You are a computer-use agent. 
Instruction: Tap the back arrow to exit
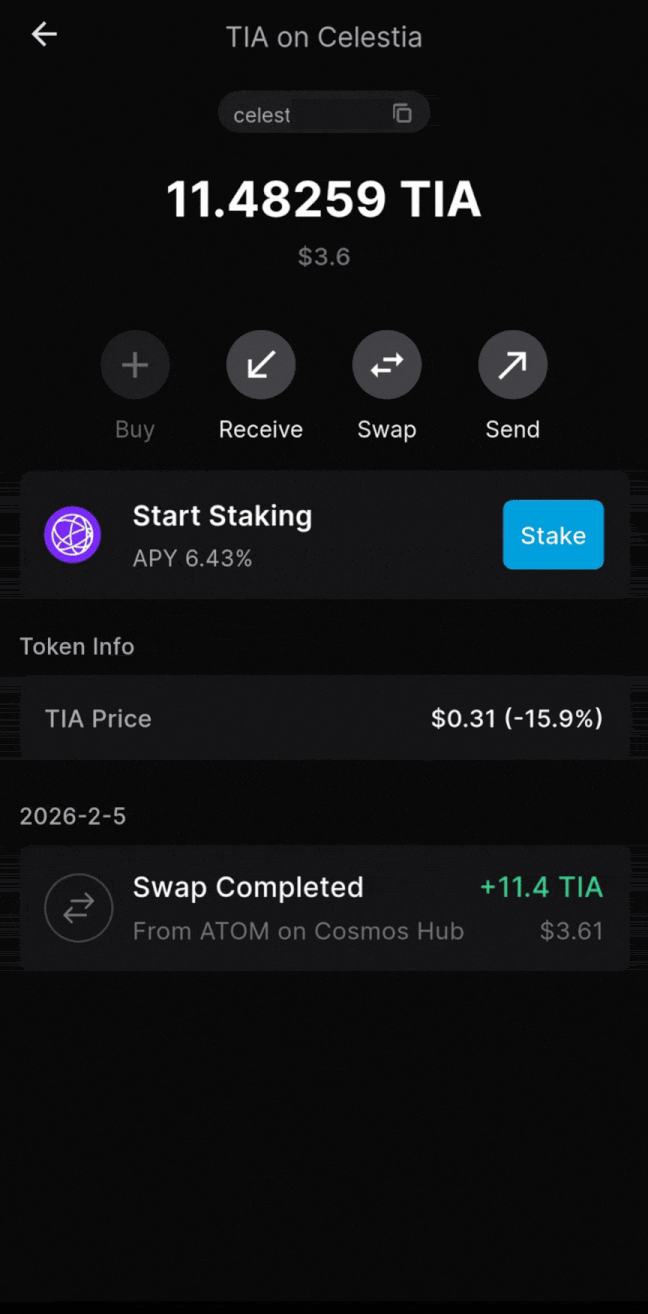43,34
